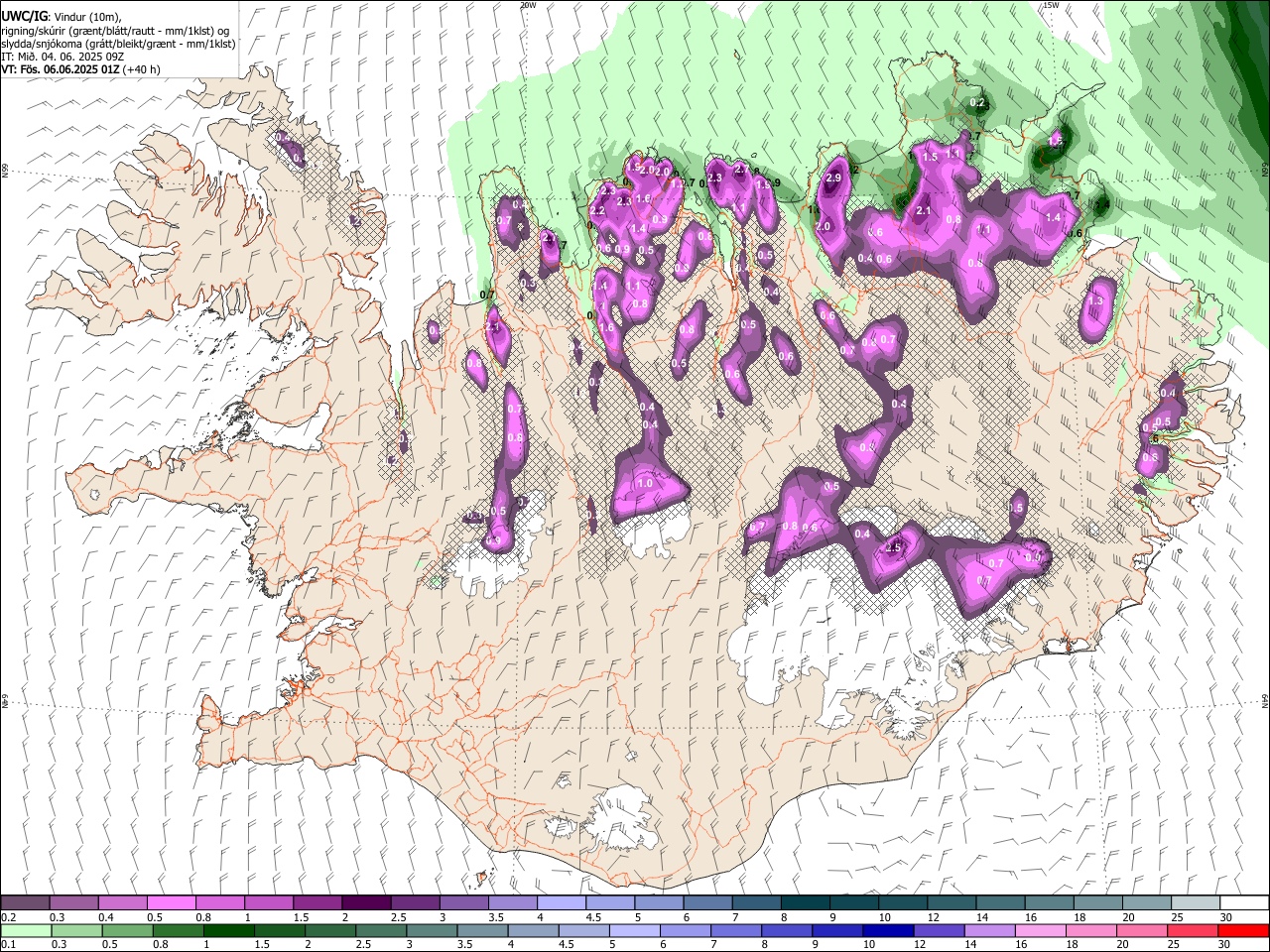The height and width of the screenshot is (952, 1270).
Task: Pick the darkest green swatch between 1 and 1.5
Action: click(x=228, y=930)
